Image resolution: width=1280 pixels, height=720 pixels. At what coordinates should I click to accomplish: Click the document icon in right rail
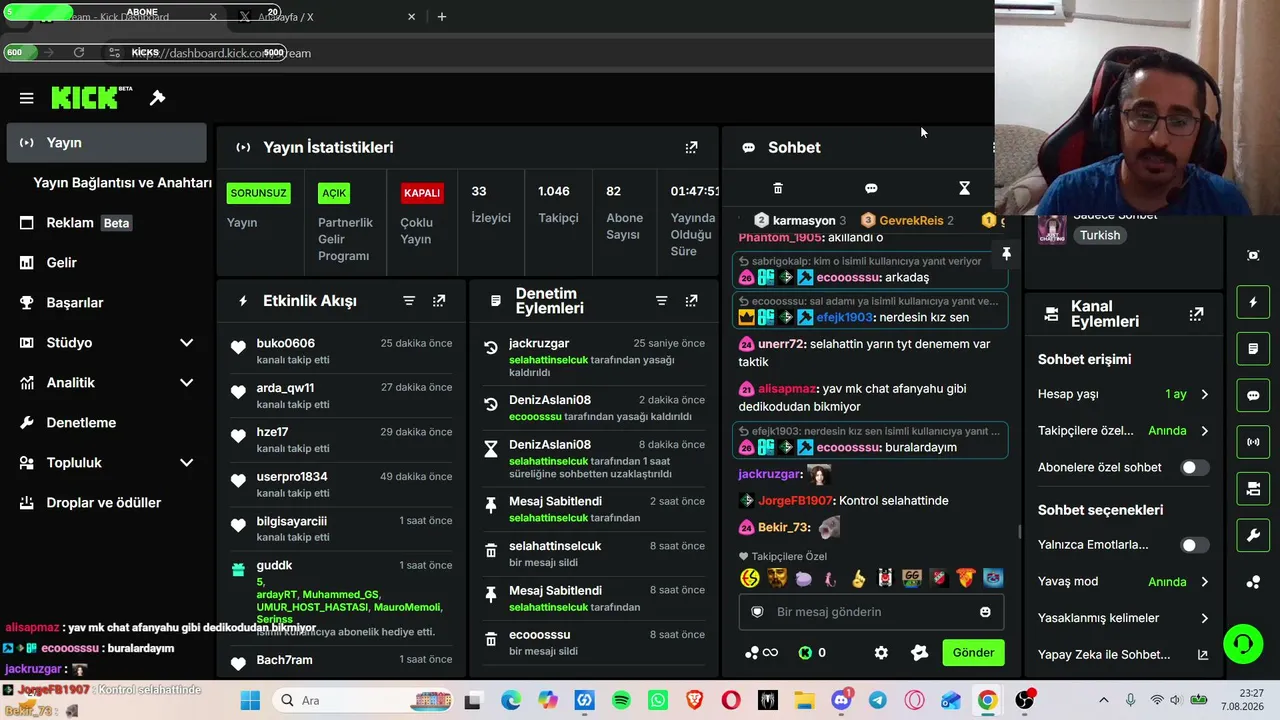[1253, 349]
